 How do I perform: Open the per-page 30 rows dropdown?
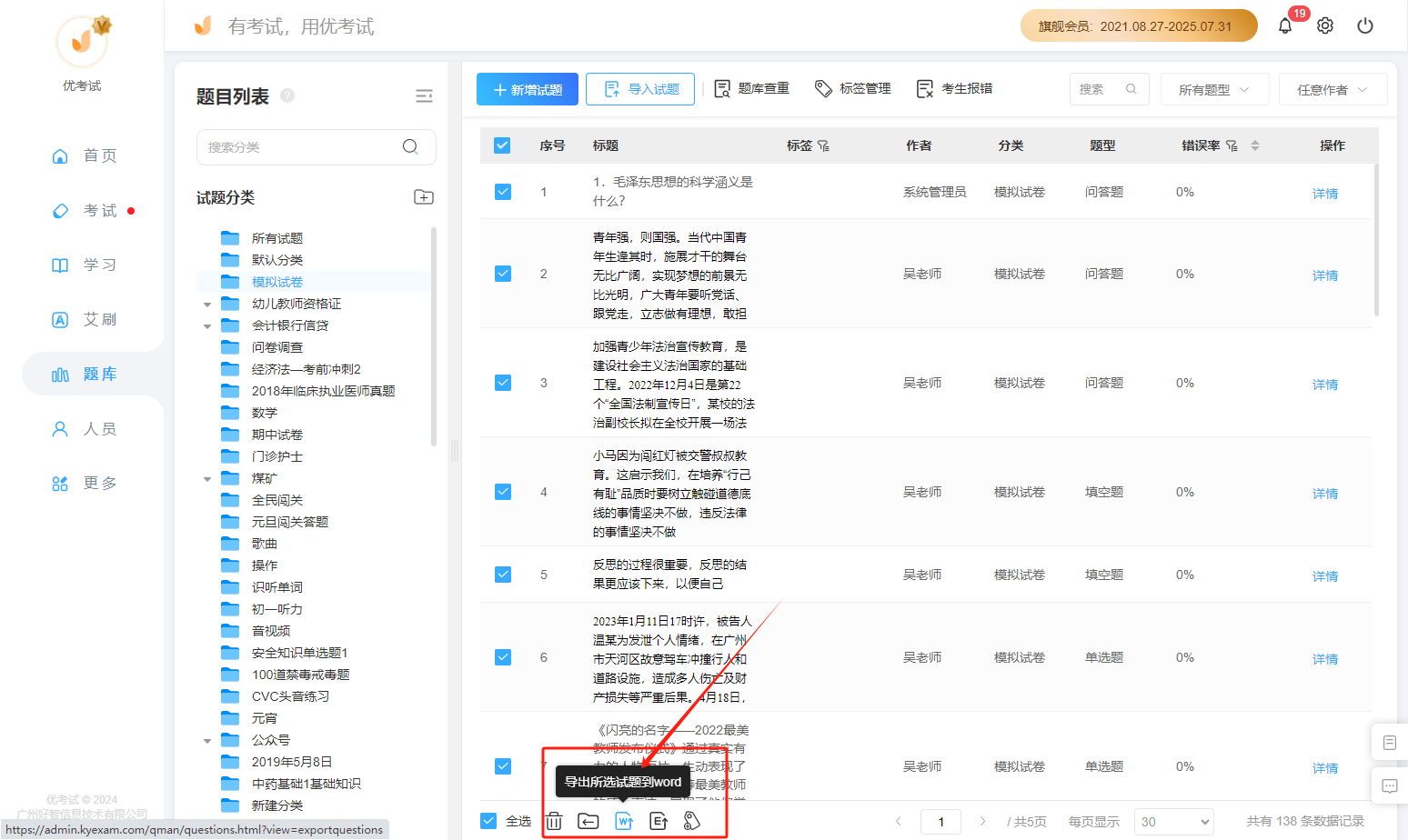pos(1174,822)
